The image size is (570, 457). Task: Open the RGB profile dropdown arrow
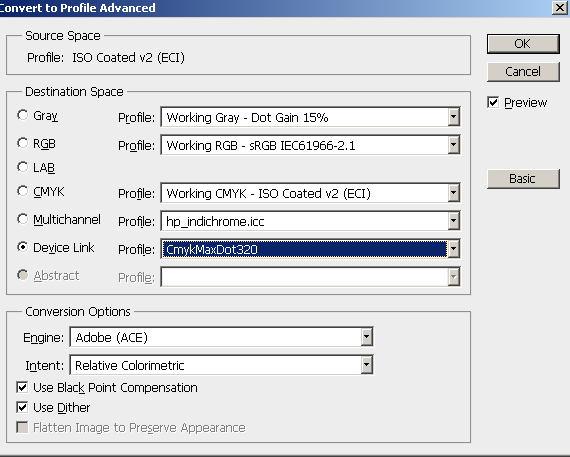coord(453,145)
